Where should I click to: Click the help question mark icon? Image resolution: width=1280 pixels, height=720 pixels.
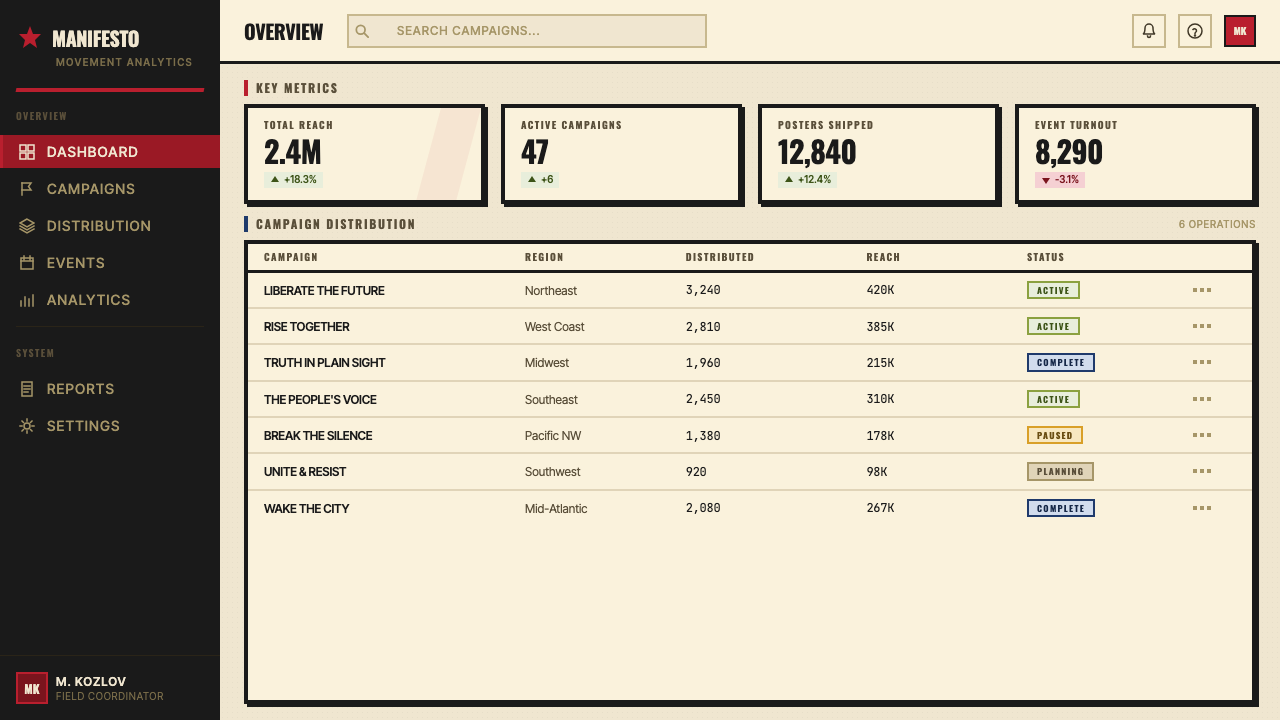1195,31
